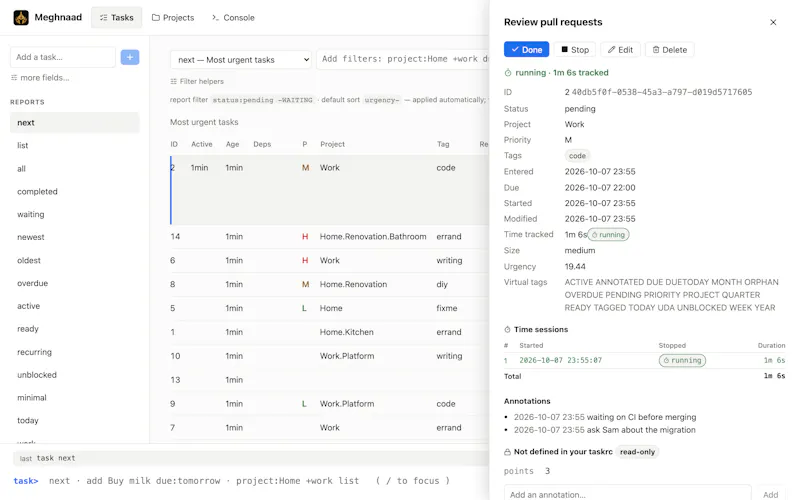Sort by the Project column header
Viewport: 800px width, 500px height.
pyautogui.click(x=332, y=144)
